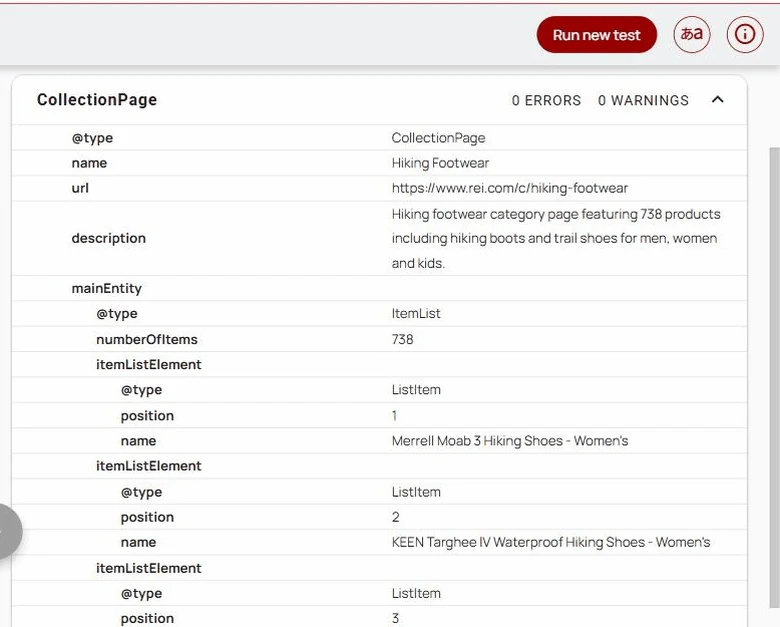Click the position value 3
780x627 pixels.
pos(395,618)
